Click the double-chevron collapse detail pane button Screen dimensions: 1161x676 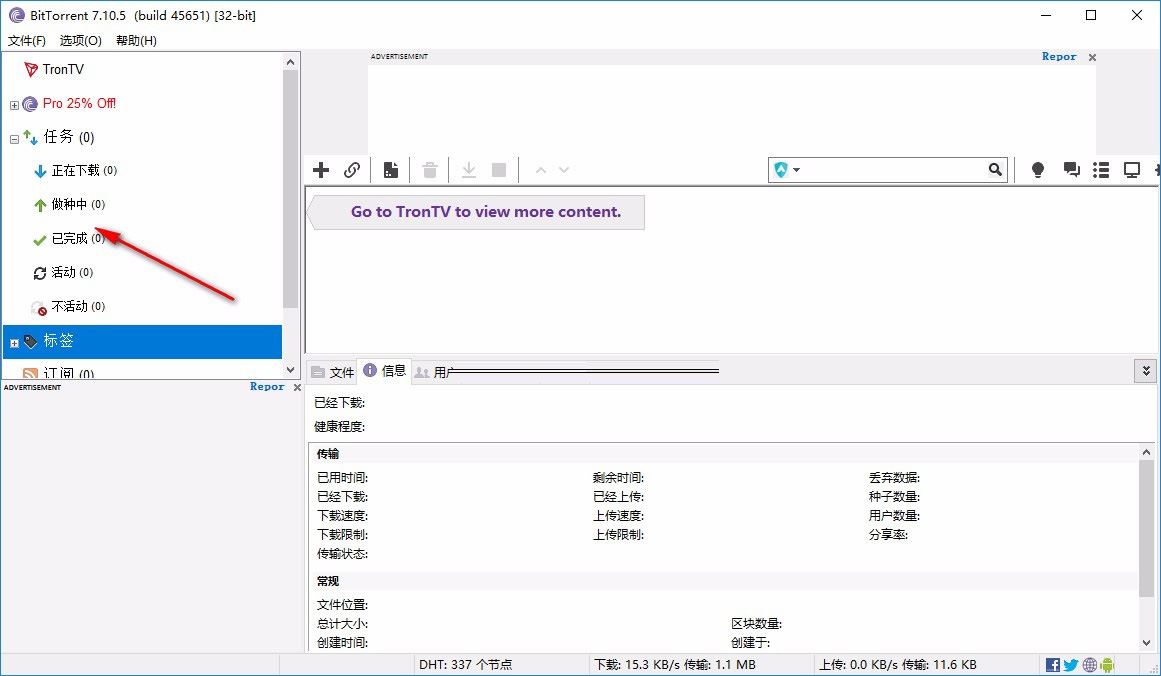pos(1145,371)
